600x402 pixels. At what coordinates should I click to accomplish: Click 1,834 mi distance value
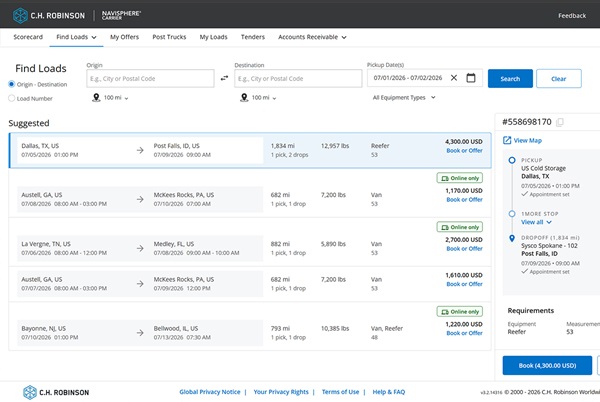coord(283,146)
